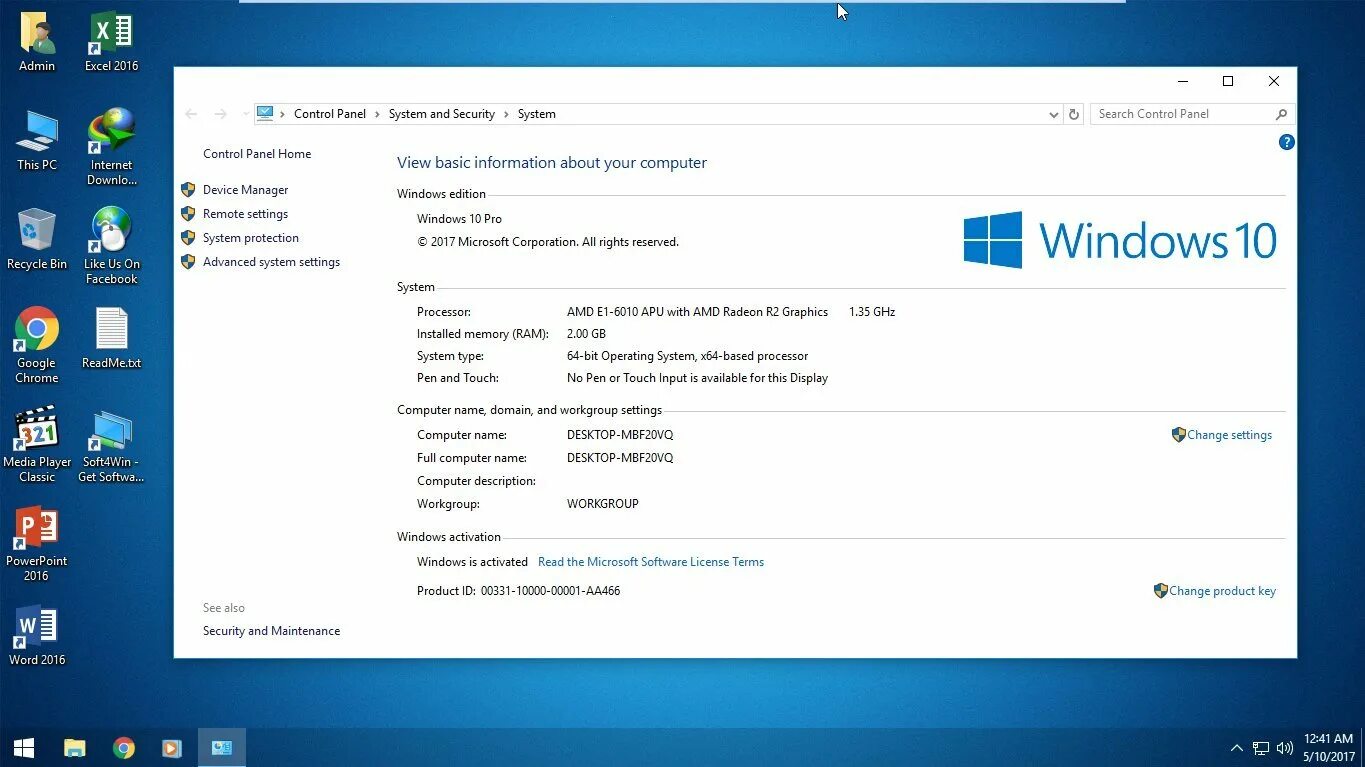This screenshot has height=767, width=1365.
Task: Click the AMD E1-6010 APU processor value
Action: (697, 312)
